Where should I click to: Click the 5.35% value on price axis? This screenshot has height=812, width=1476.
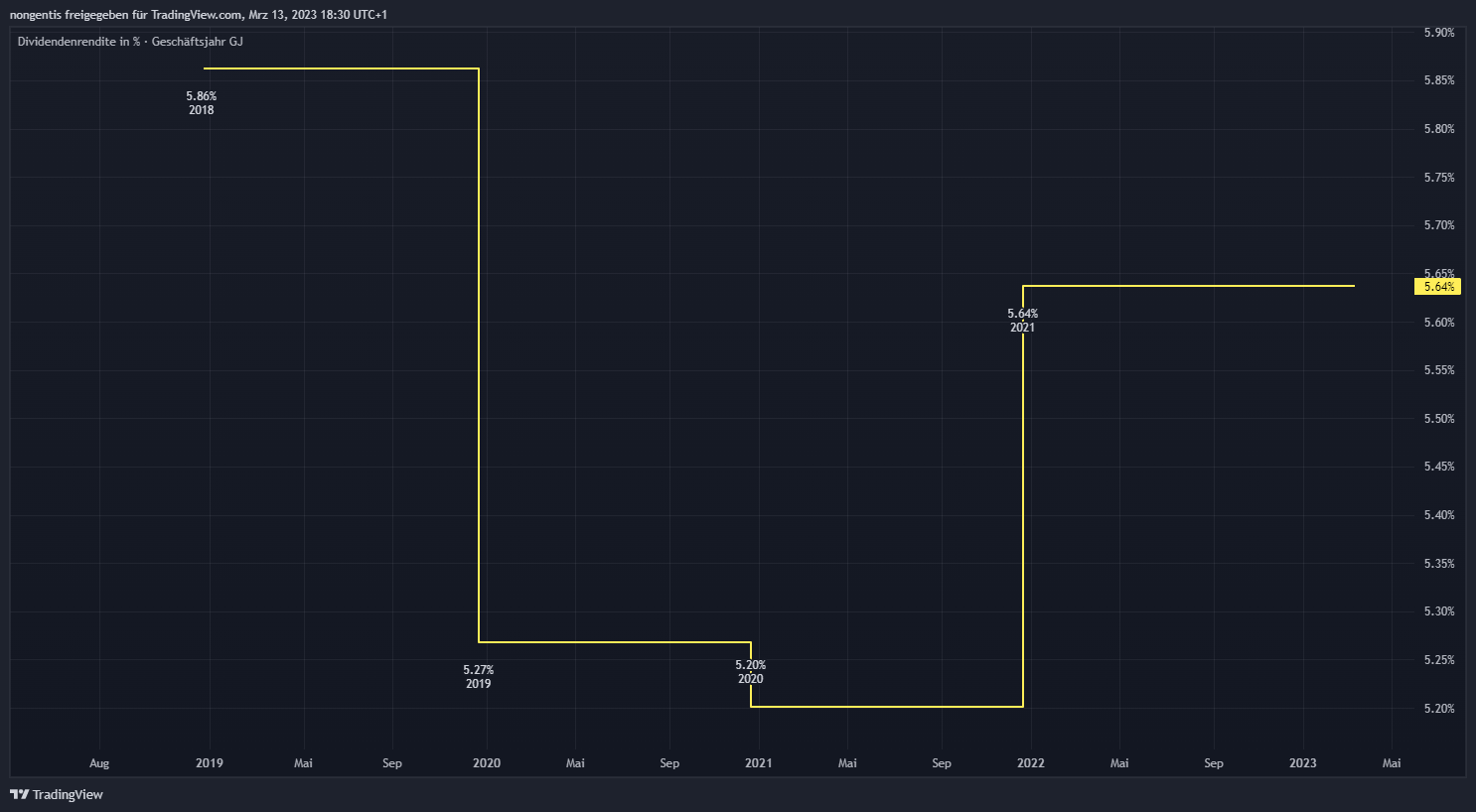[1438, 564]
